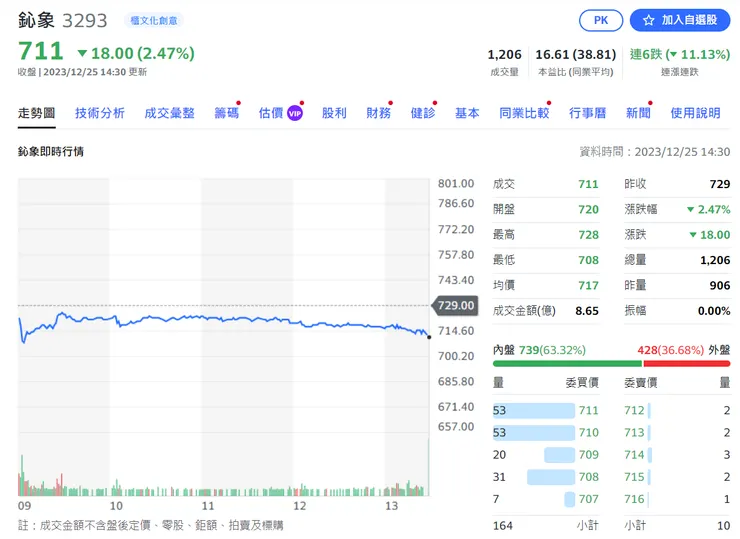The width and height of the screenshot is (740, 539).
Task: Open the 健診 tab
Action: 423,113
